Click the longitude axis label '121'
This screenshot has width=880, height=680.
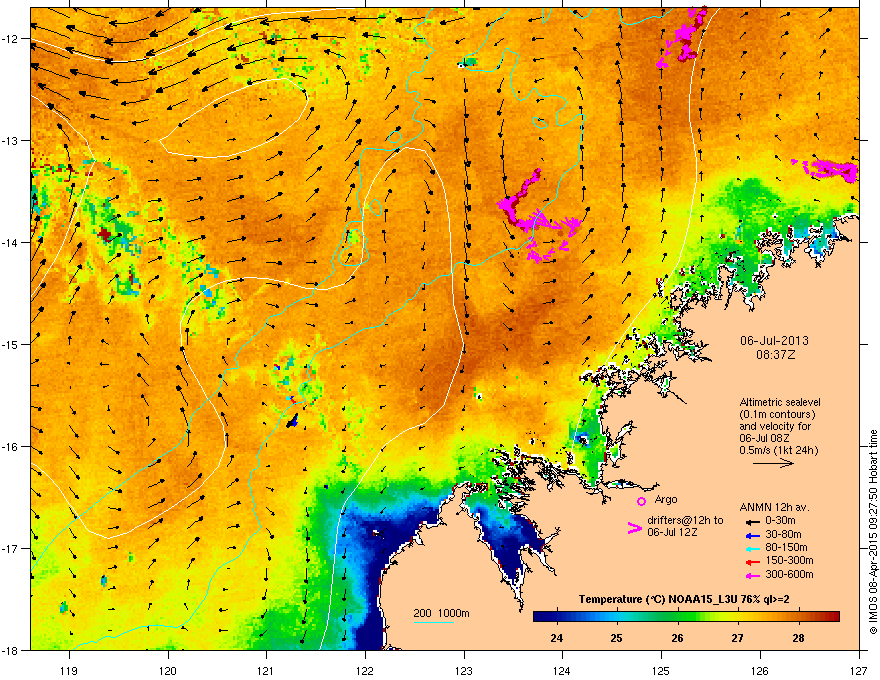tap(266, 670)
